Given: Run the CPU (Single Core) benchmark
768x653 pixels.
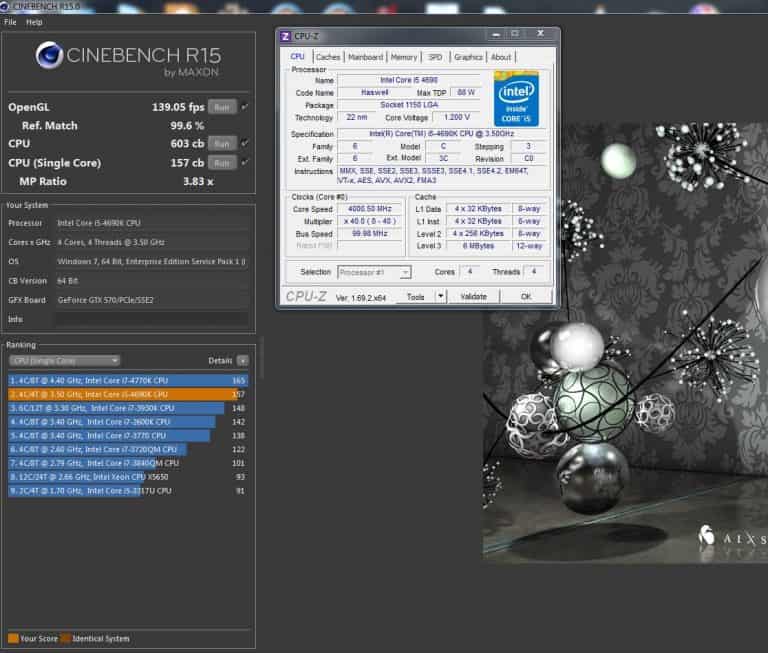Looking at the screenshot, I should tap(222, 163).
